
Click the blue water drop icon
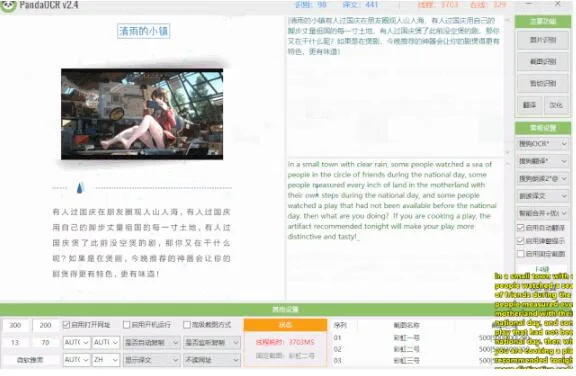click(80, 187)
